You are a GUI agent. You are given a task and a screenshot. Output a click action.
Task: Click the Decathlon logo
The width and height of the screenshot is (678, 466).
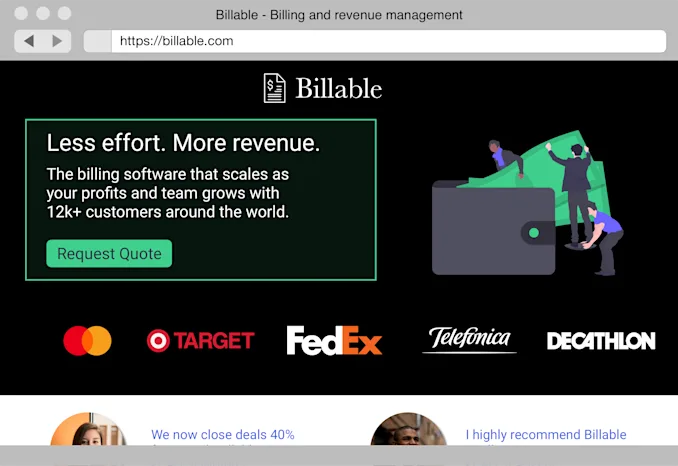pyautogui.click(x=601, y=341)
